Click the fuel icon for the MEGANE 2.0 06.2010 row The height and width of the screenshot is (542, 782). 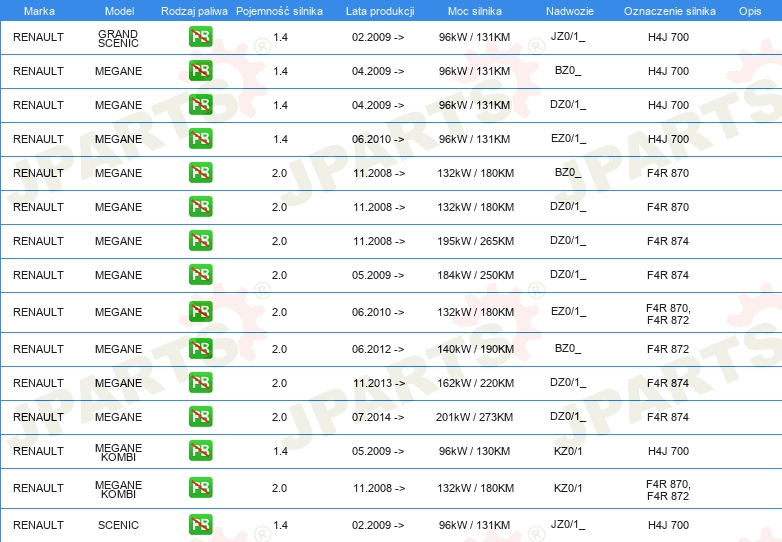[200, 311]
